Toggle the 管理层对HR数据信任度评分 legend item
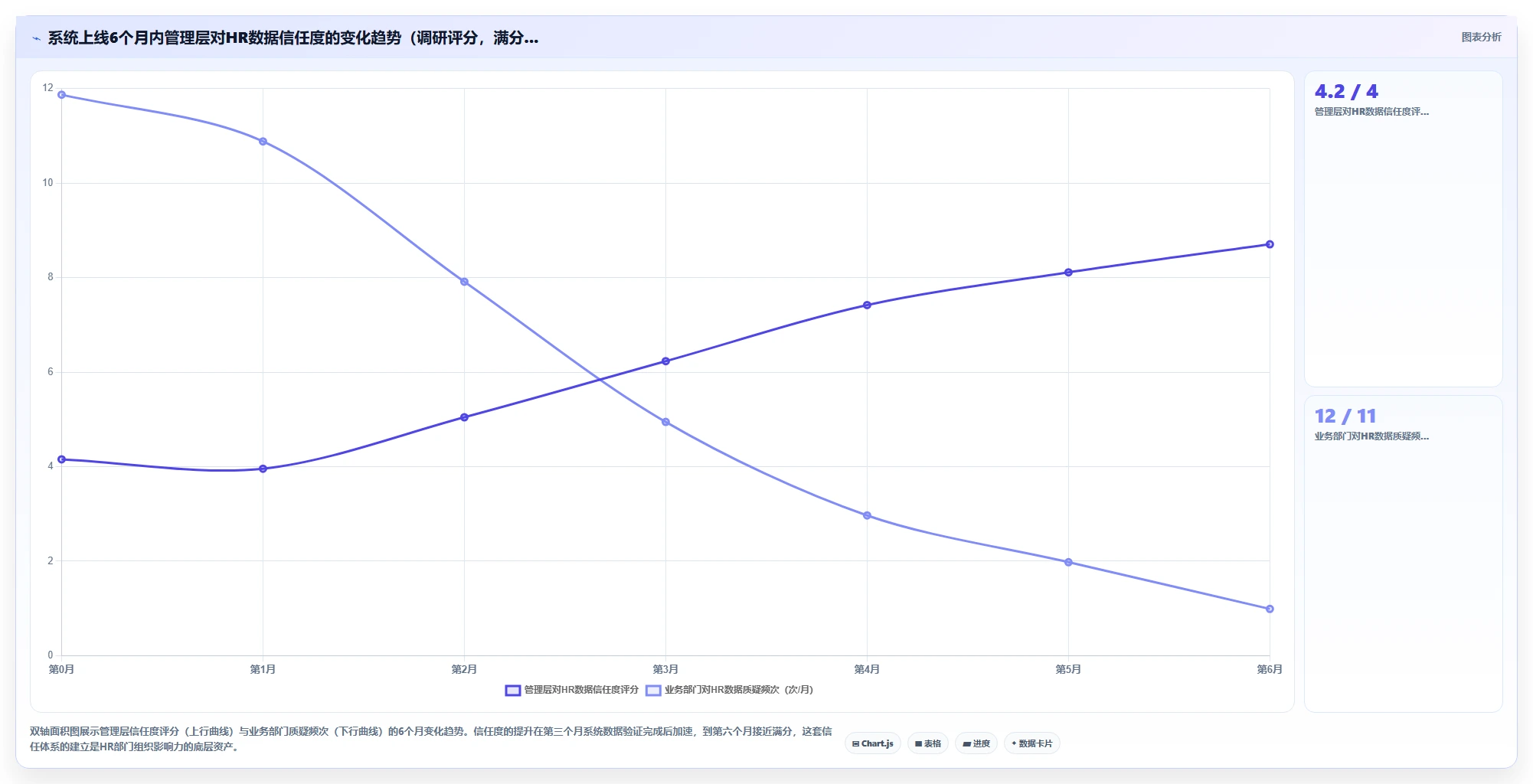Screen dimensions: 1533x784 [x=572, y=690]
